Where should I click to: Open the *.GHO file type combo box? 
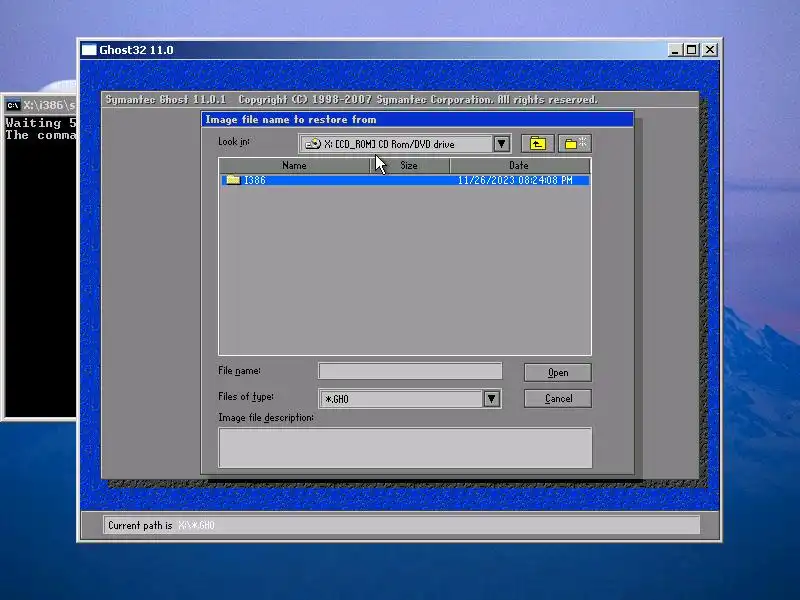pyautogui.click(x=410, y=398)
